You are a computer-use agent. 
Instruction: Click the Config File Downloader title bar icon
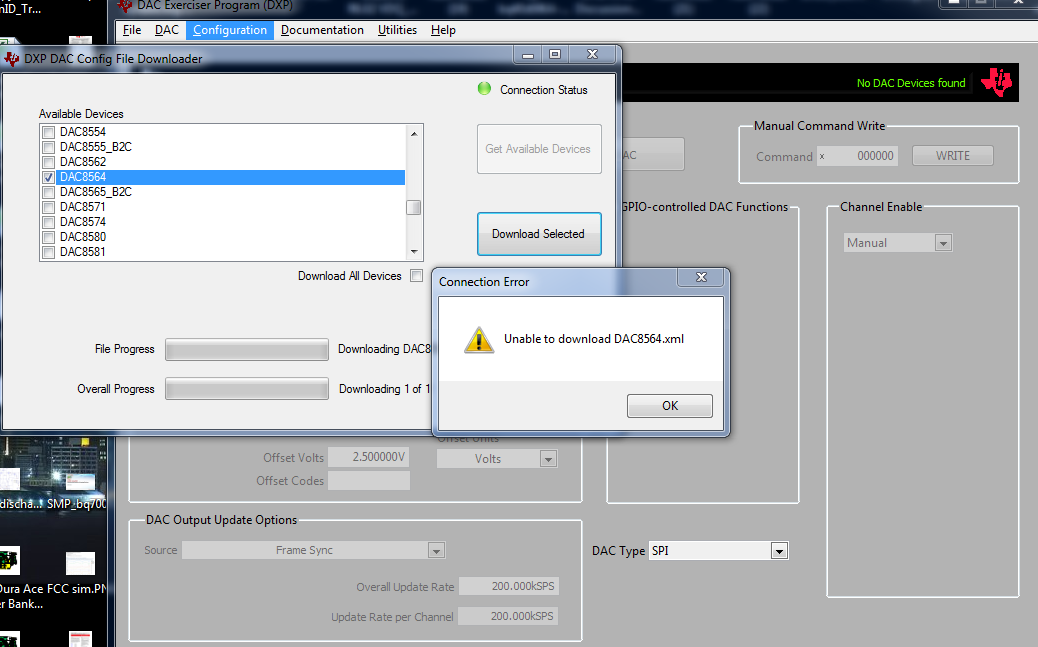coord(12,59)
